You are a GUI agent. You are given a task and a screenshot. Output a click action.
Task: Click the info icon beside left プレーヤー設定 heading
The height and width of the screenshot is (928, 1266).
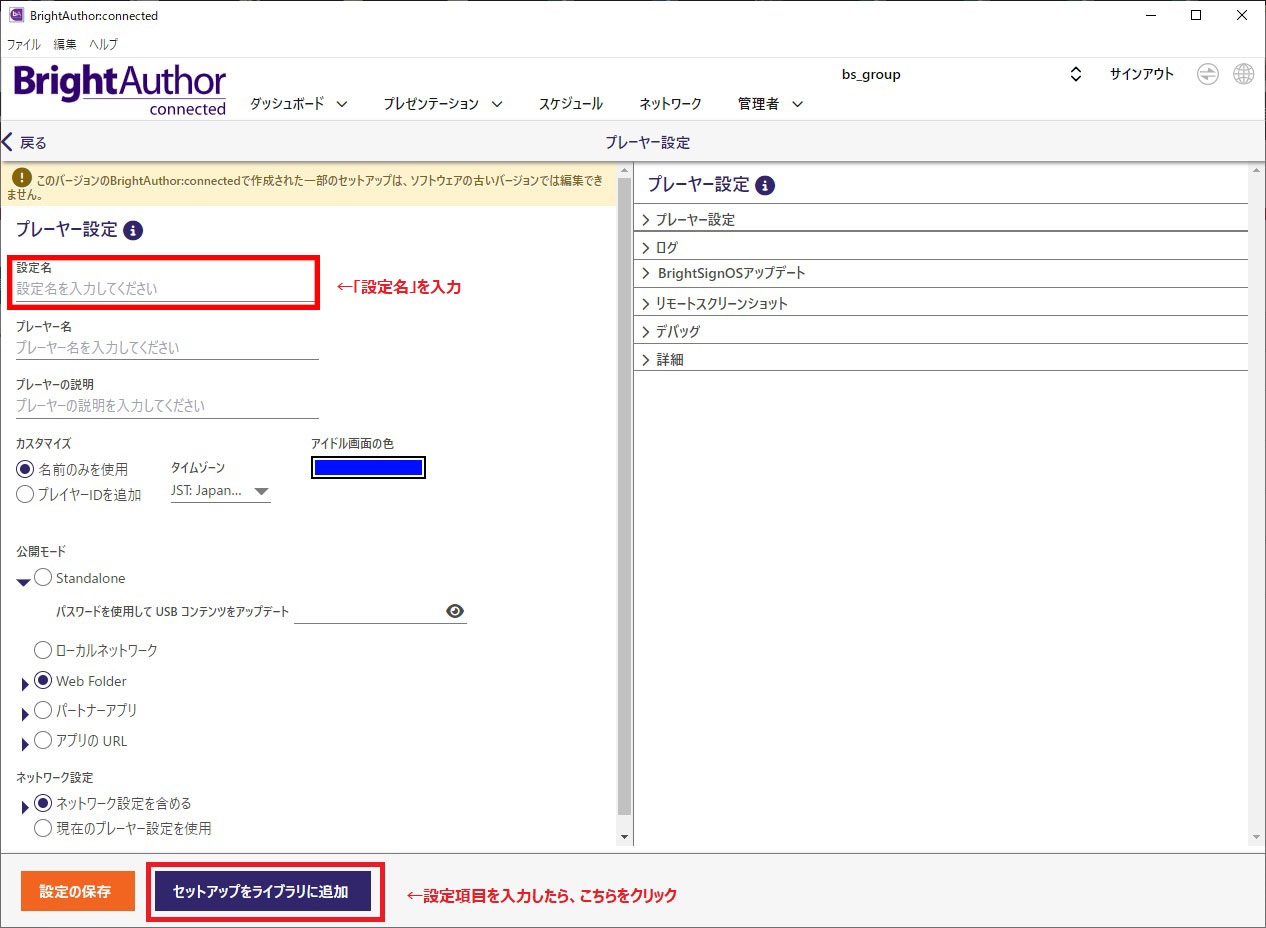point(133,231)
